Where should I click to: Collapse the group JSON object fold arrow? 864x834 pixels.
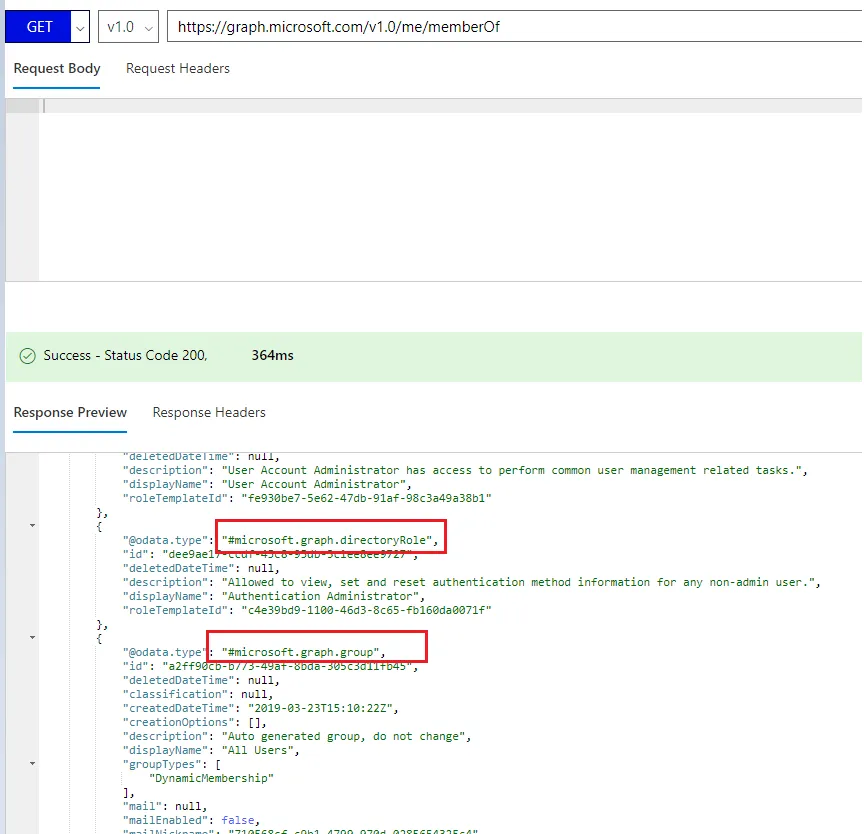33,637
